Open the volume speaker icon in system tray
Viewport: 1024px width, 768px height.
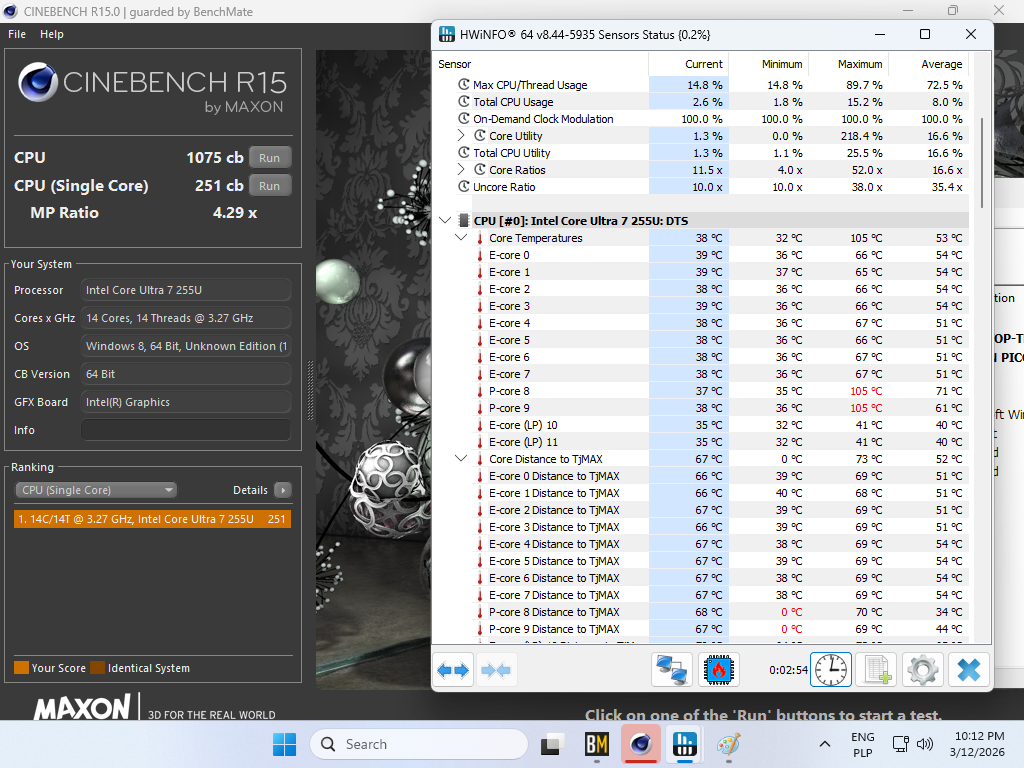(925, 744)
